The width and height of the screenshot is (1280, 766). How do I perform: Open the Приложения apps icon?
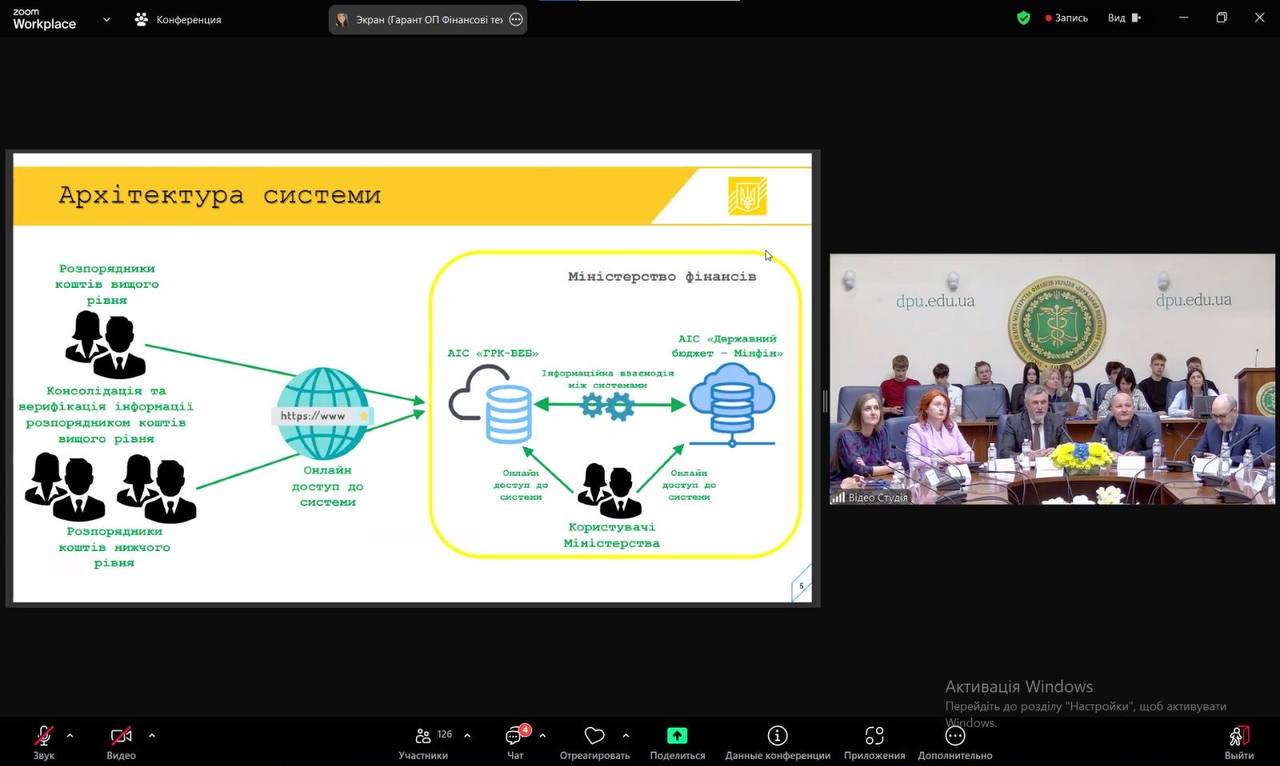(874, 736)
